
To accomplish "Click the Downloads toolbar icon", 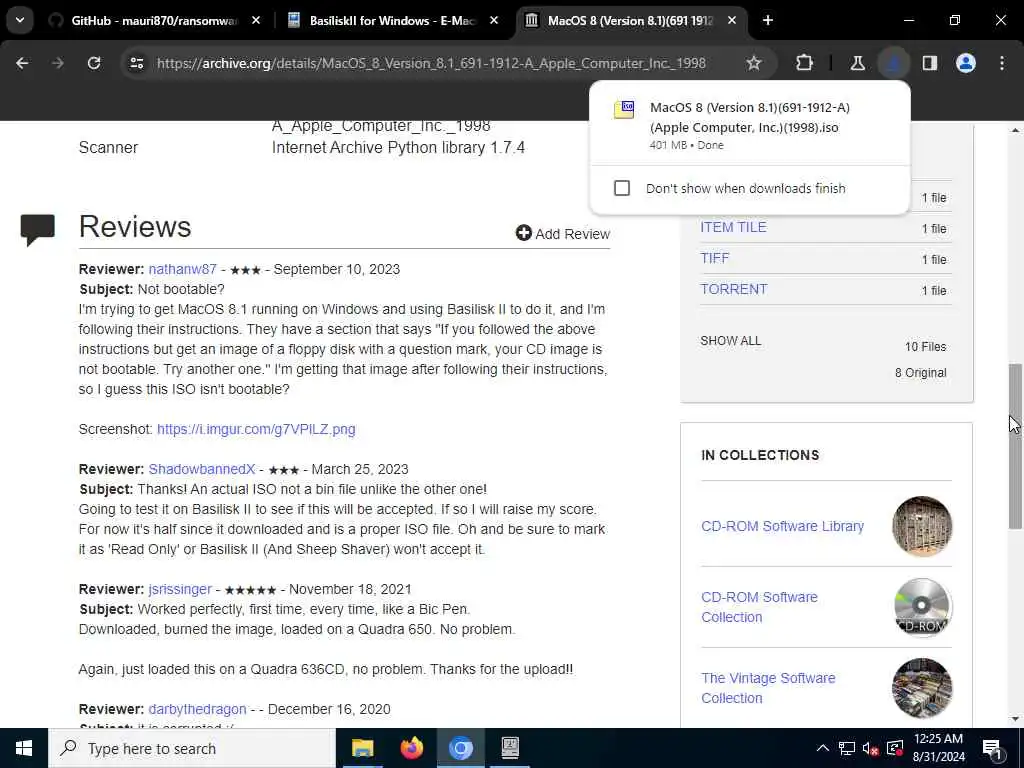I will (893, 63).
